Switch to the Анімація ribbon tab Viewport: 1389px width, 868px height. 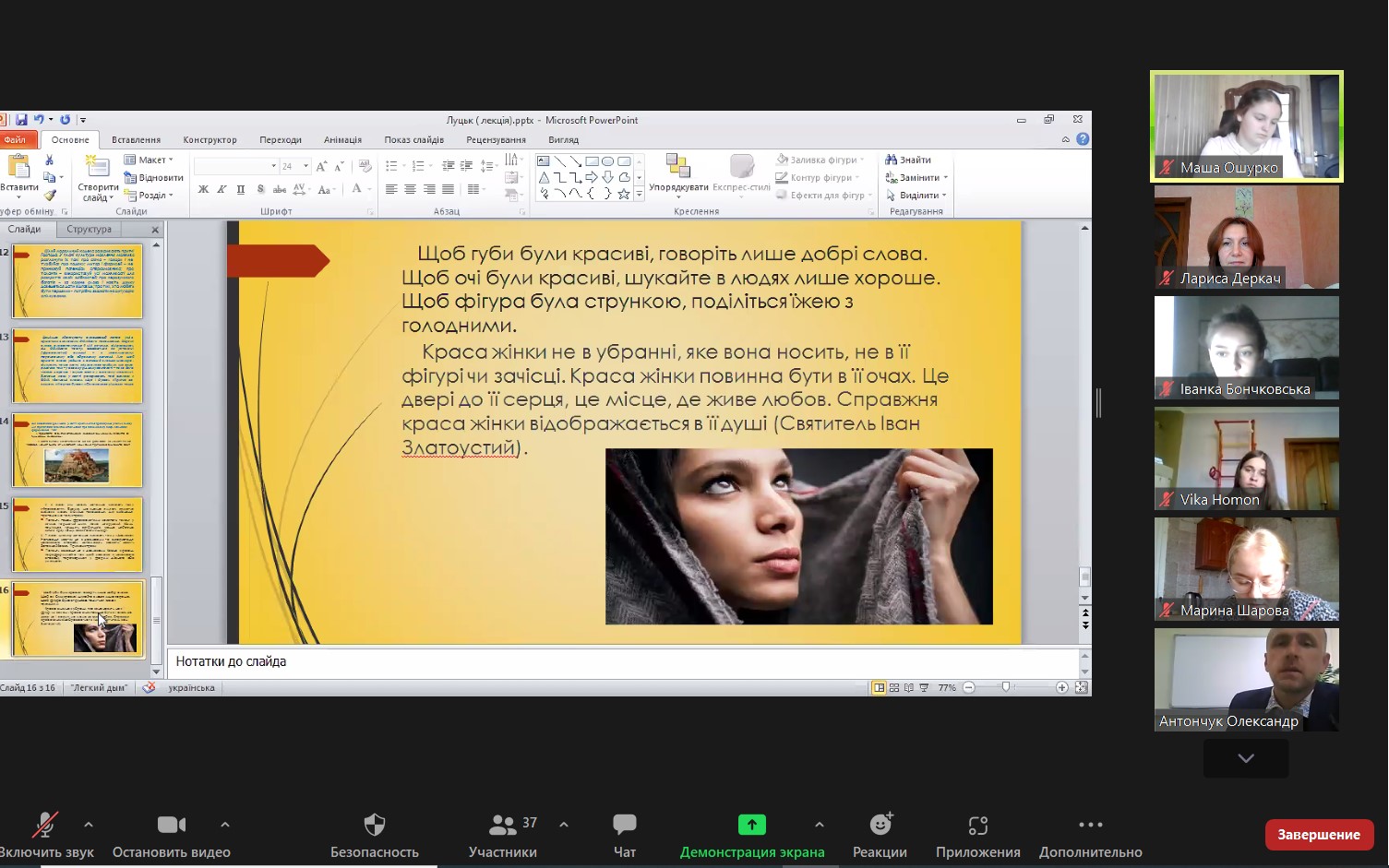pos(342,140)
